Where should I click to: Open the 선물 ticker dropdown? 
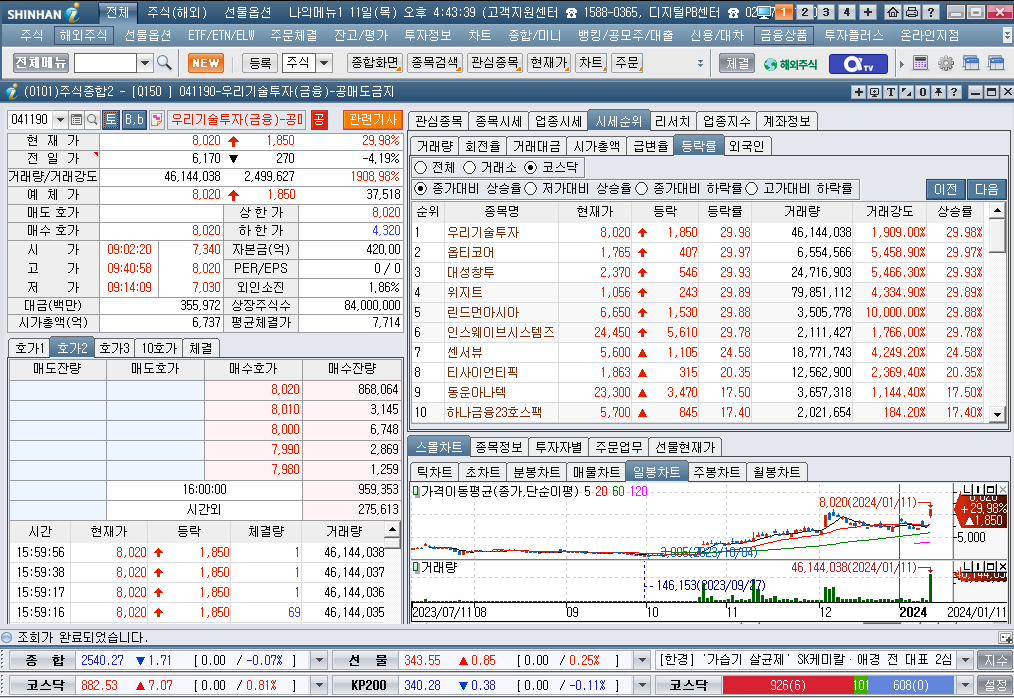[x=642, y=660]
